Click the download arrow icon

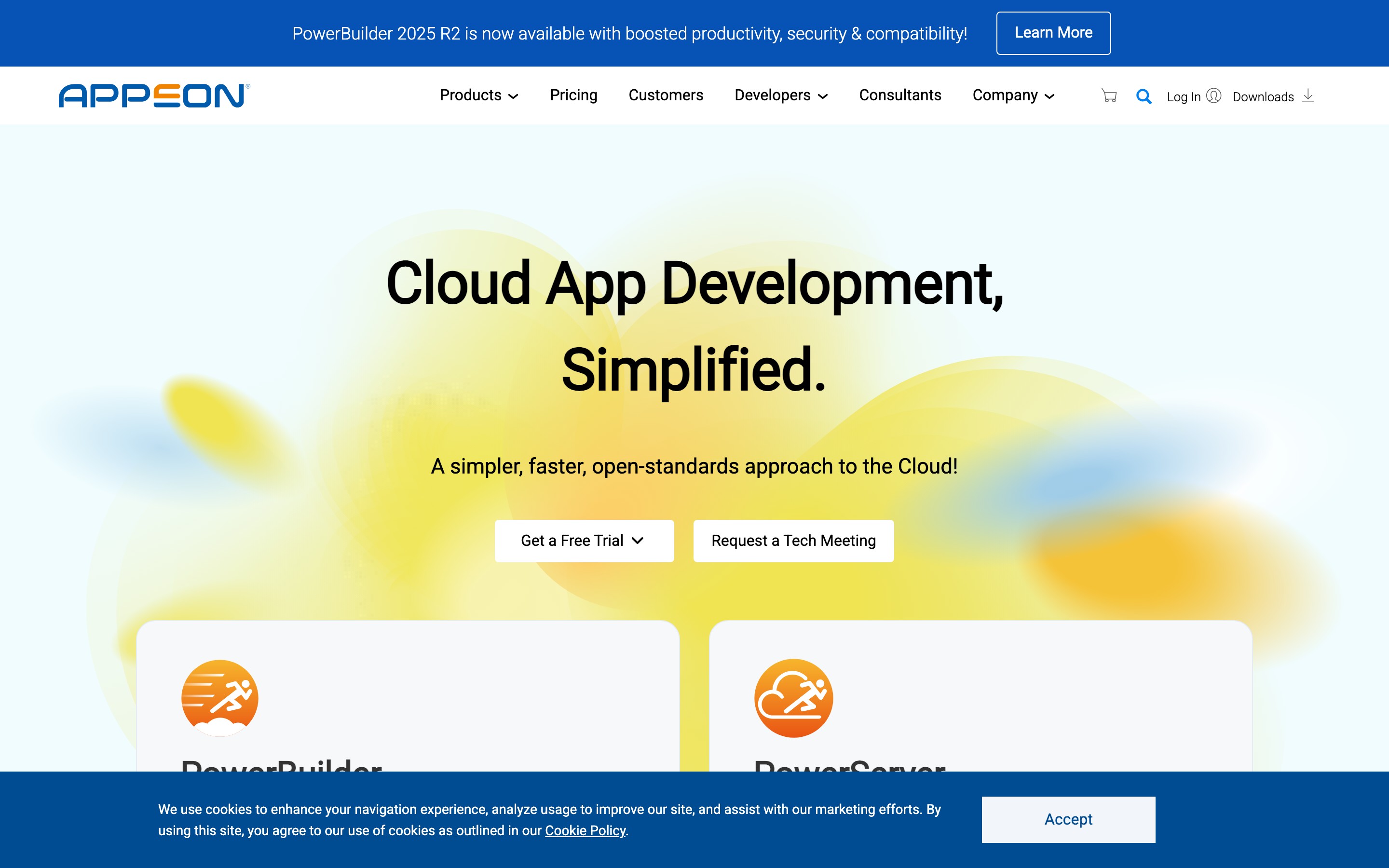1308,95
